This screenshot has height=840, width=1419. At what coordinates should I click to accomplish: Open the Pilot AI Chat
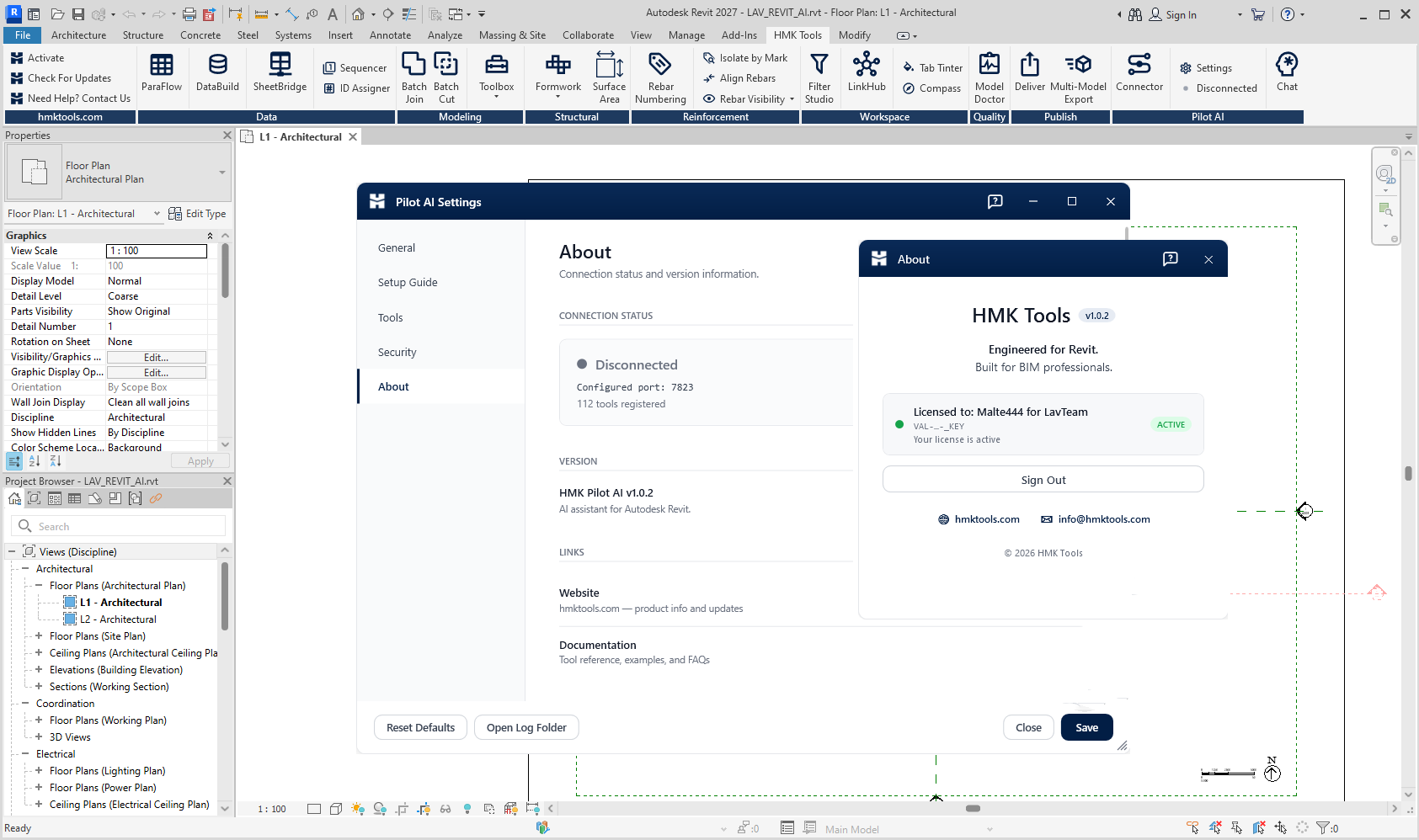click(x=1287, y=72)
